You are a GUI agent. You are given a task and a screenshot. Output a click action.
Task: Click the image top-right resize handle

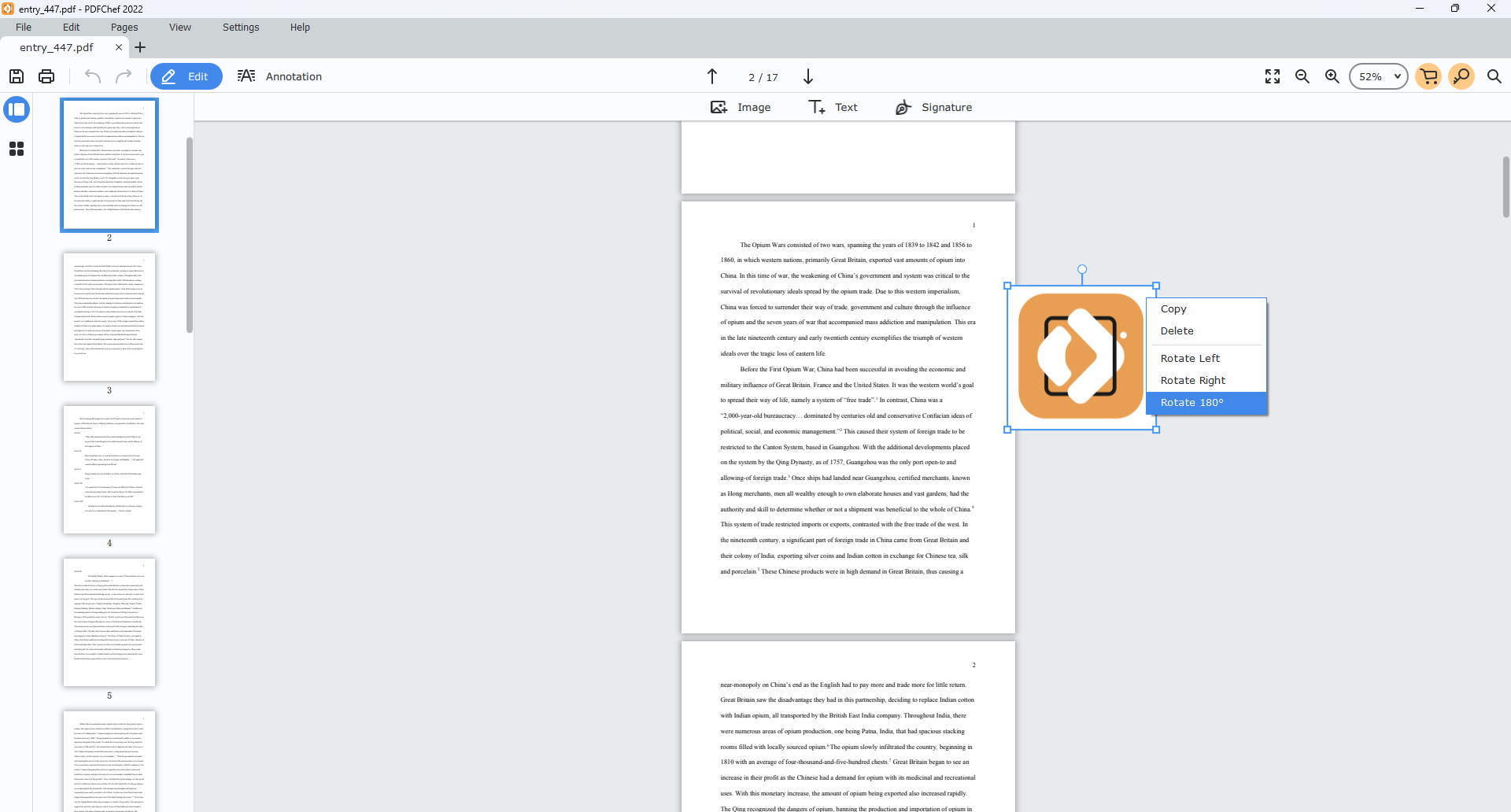pos(1156,286)
